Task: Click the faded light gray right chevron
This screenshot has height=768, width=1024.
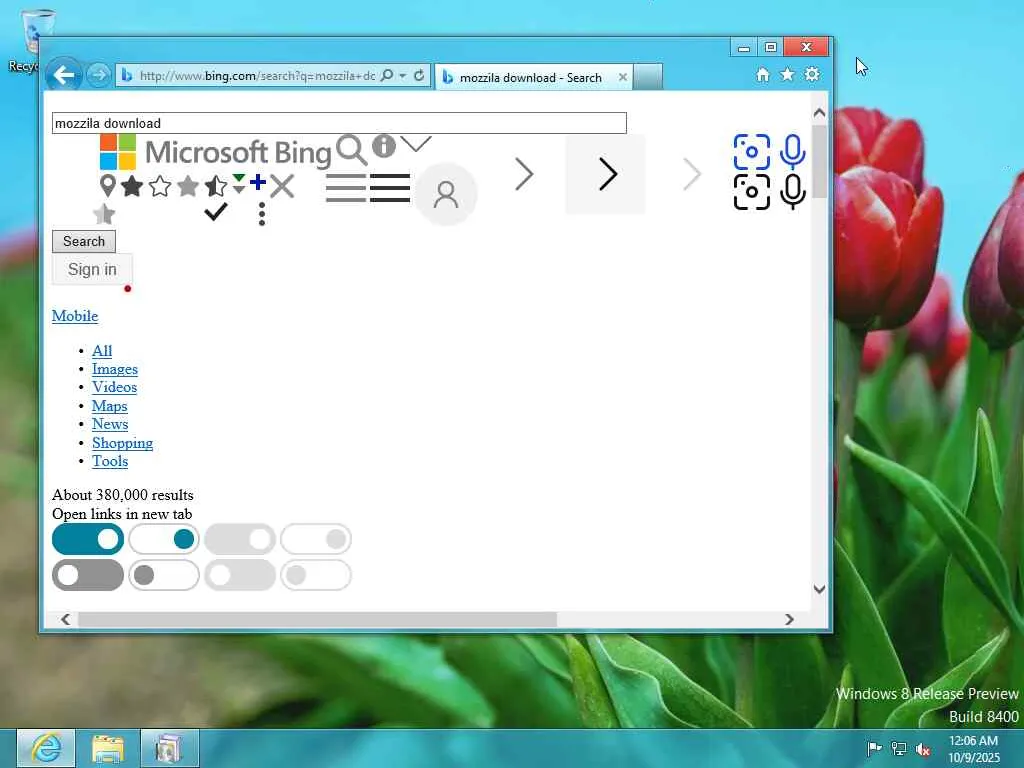Action: tap(692, 174)
